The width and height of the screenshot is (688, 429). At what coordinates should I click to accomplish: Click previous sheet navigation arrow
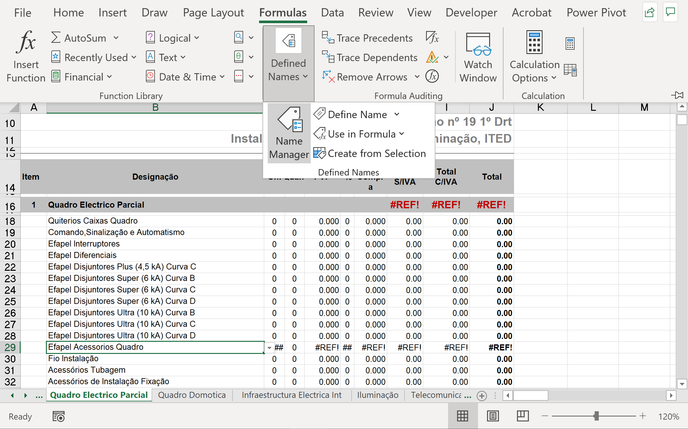[12, 396]
